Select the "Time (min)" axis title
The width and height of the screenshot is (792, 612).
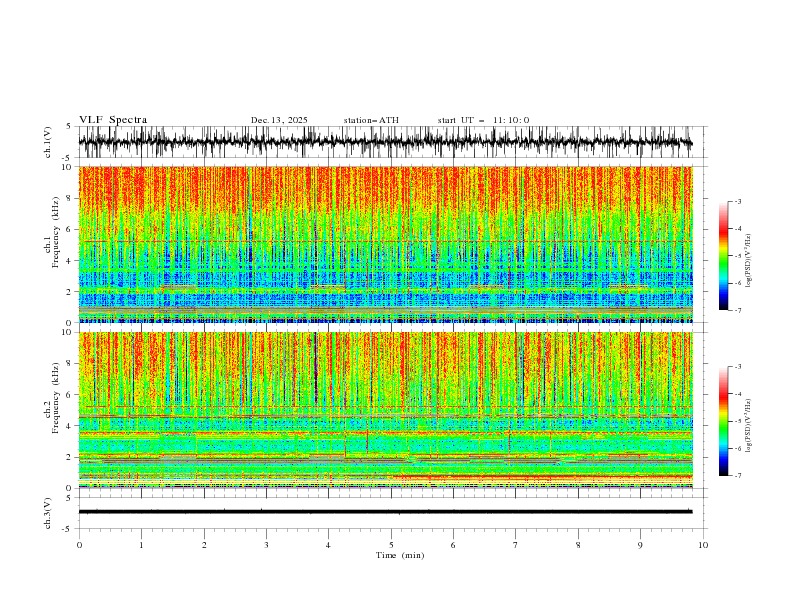[x=400, y=555]
